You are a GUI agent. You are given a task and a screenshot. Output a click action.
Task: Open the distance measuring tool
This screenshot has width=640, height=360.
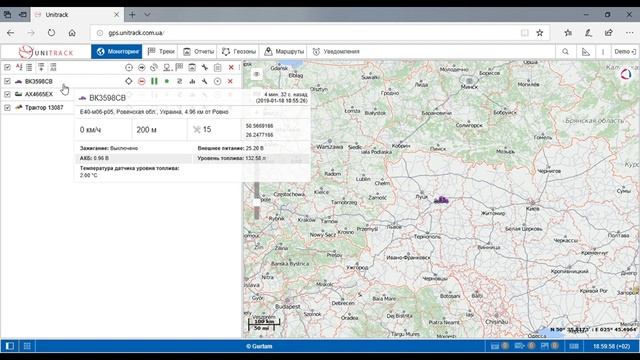click(x=586, y=51)
